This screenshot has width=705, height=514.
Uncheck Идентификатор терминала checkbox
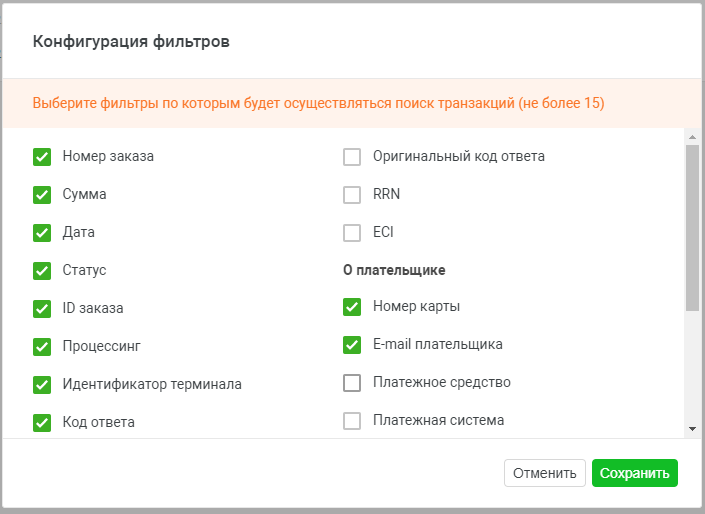[x=42, y=385]
